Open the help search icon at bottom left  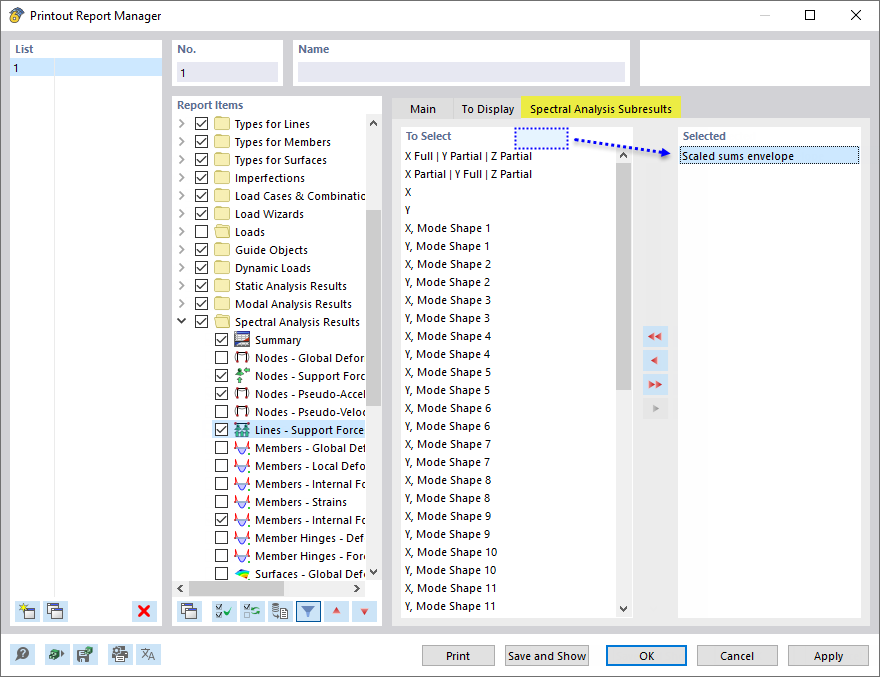22,655
